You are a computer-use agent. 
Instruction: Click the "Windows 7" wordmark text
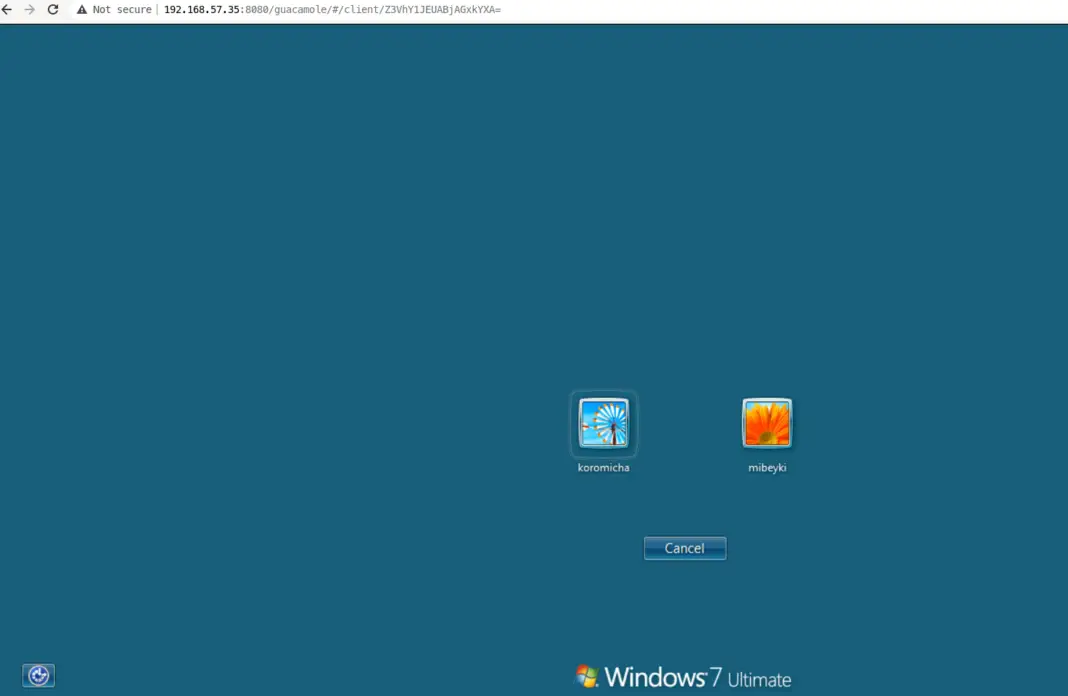pos(662,677)
